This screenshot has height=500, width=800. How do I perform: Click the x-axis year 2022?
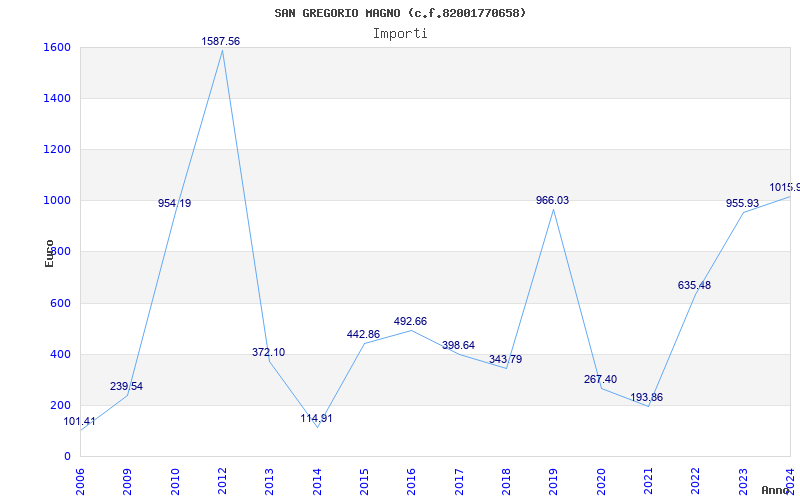pyautogui.click(x=695, y=482)
